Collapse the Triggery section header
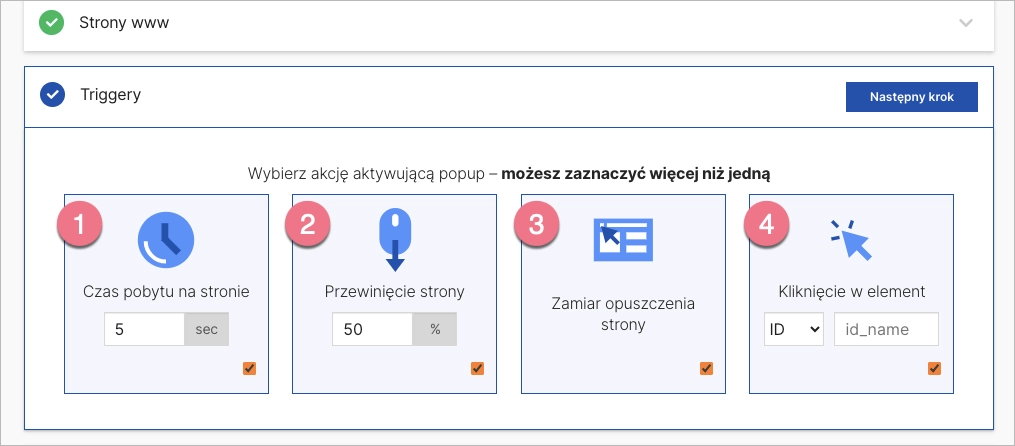The height and width of the screenshot is (446, 1015). click(x=111, y=95)
